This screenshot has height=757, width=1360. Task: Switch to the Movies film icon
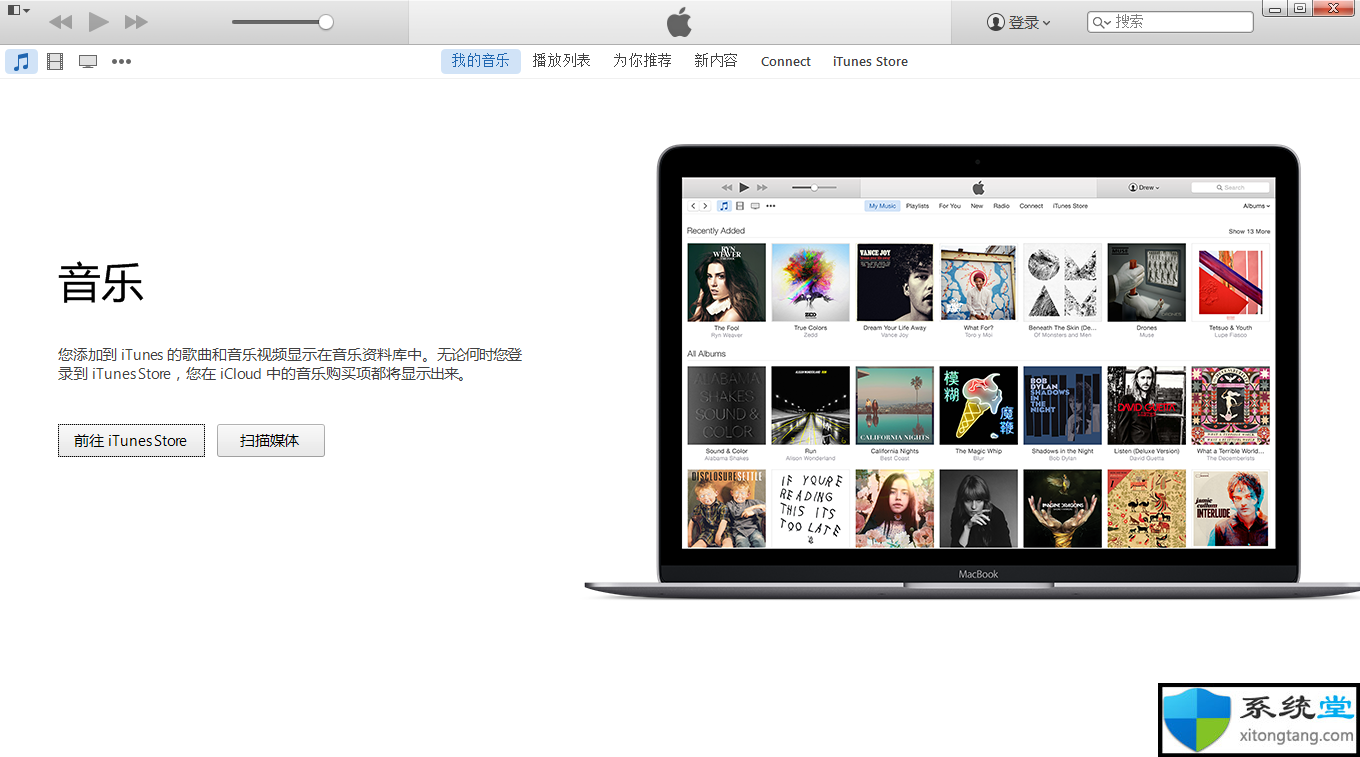pos(55,61)
